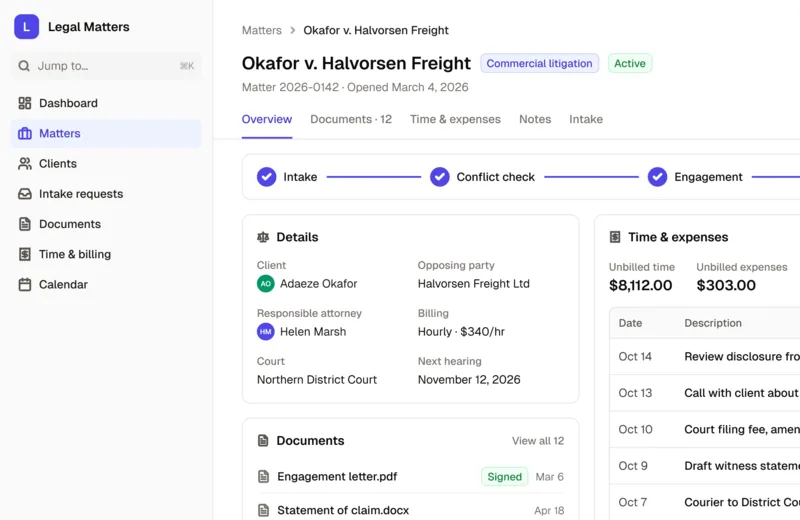Select the Oct 9 draft witness row

pos(705,466)
